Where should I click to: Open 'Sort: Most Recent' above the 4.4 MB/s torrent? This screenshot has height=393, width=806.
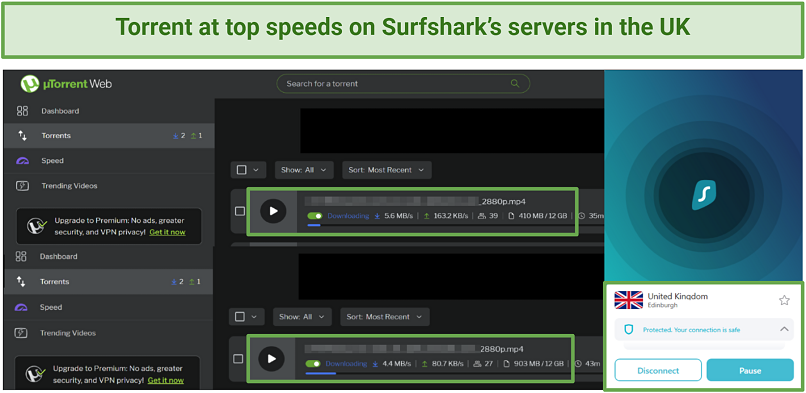click(384, 317)
